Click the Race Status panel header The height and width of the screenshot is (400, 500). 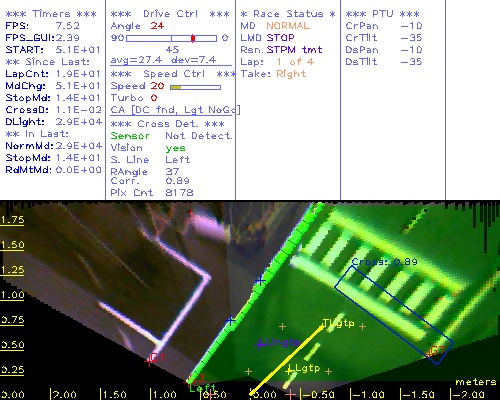[x=288, y=14]
